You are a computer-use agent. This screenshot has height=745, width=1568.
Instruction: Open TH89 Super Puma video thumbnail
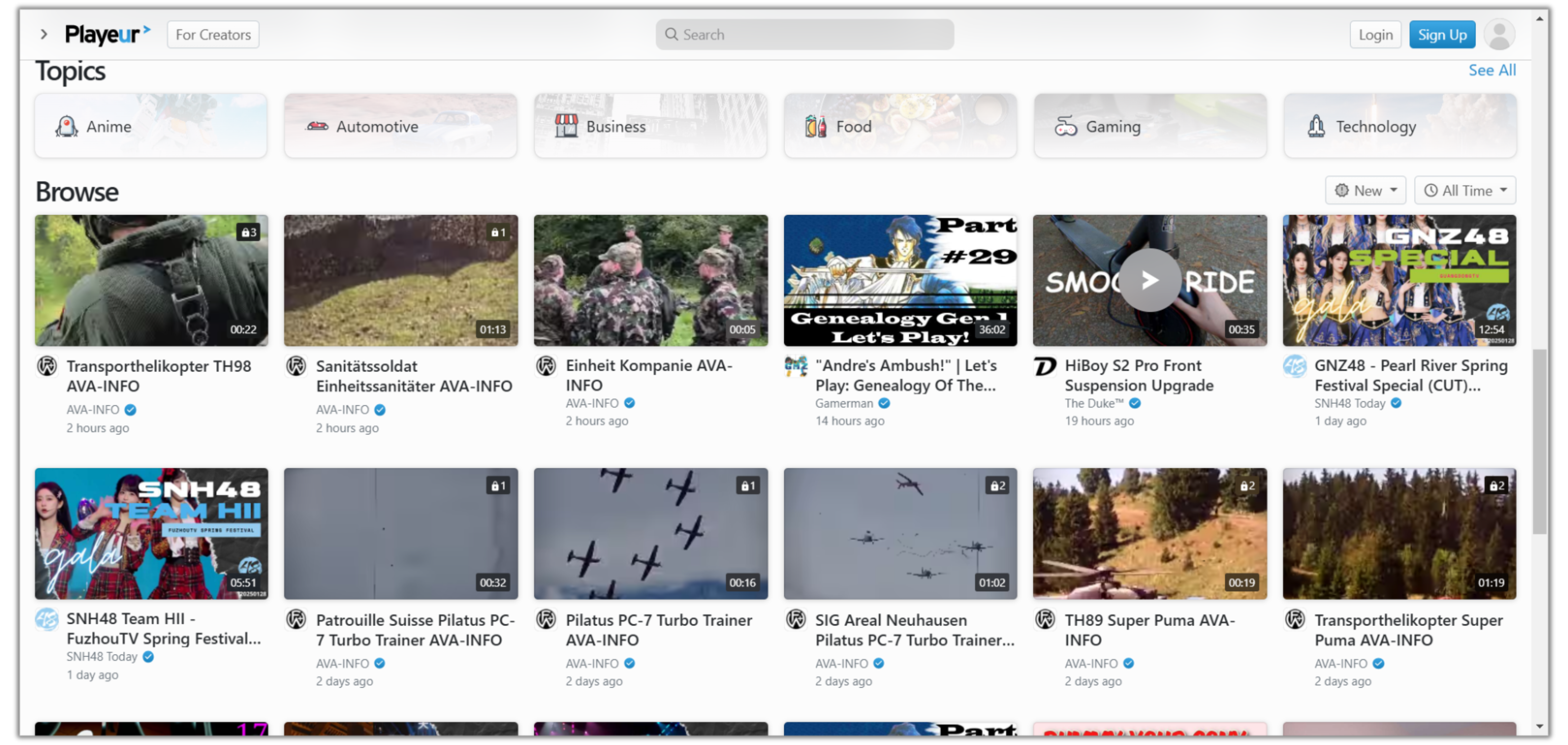pyautogui.click(x=1150, y=534)
